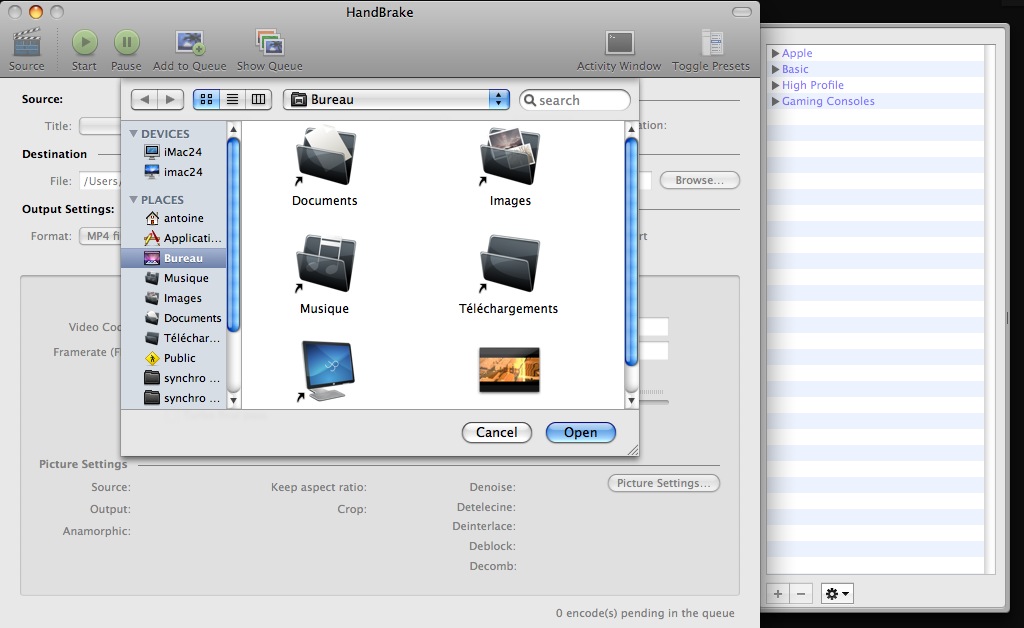Switch file dialog to list view
The image size is (1024, 628).
232,99
